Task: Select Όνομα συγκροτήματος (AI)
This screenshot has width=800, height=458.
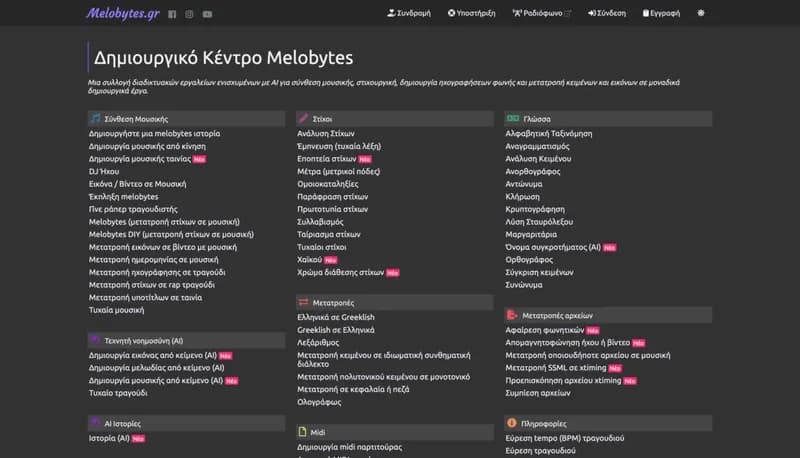Action: click(553, 247)
